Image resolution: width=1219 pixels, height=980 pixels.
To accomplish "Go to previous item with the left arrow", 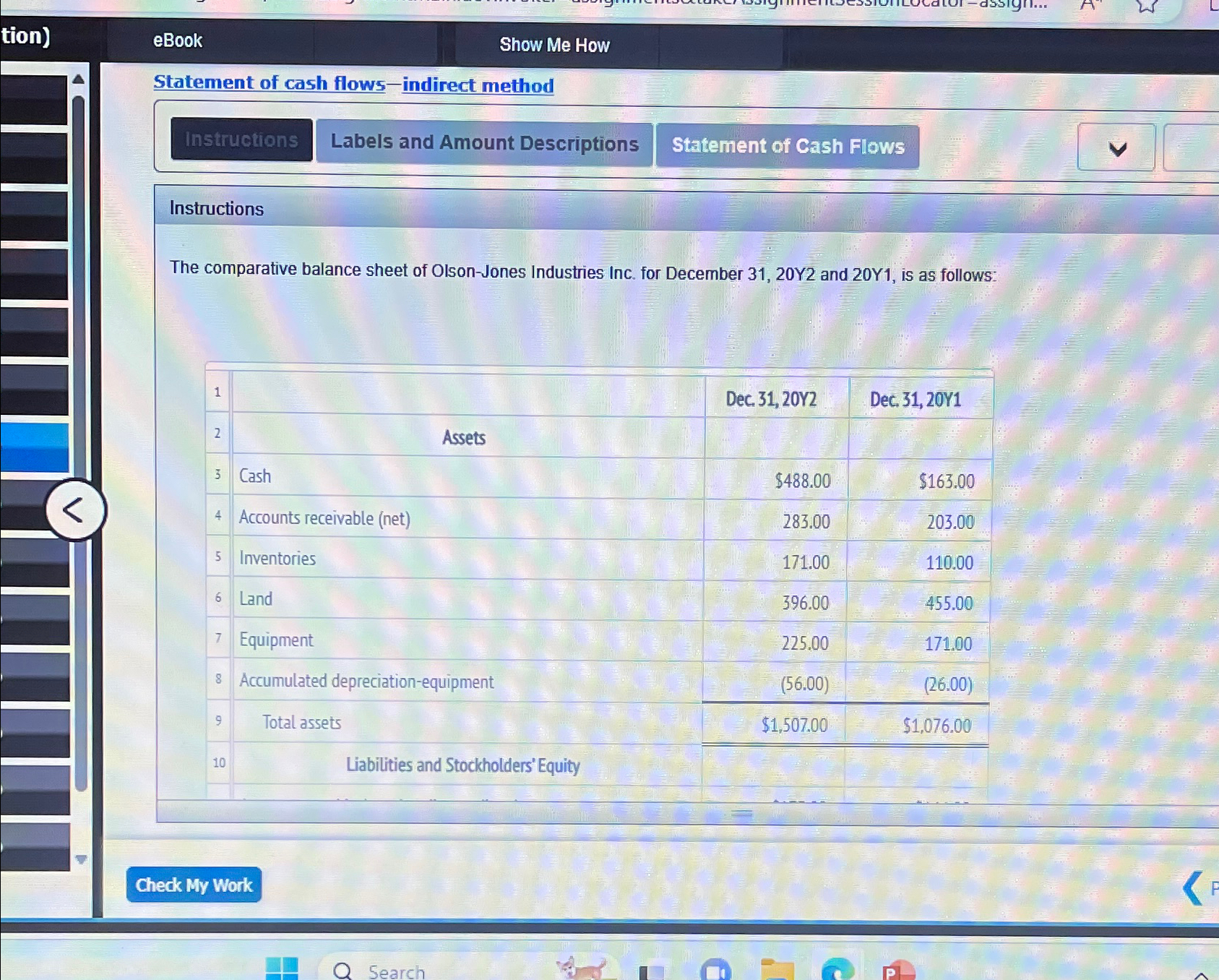I will (x=1192, y=887).
